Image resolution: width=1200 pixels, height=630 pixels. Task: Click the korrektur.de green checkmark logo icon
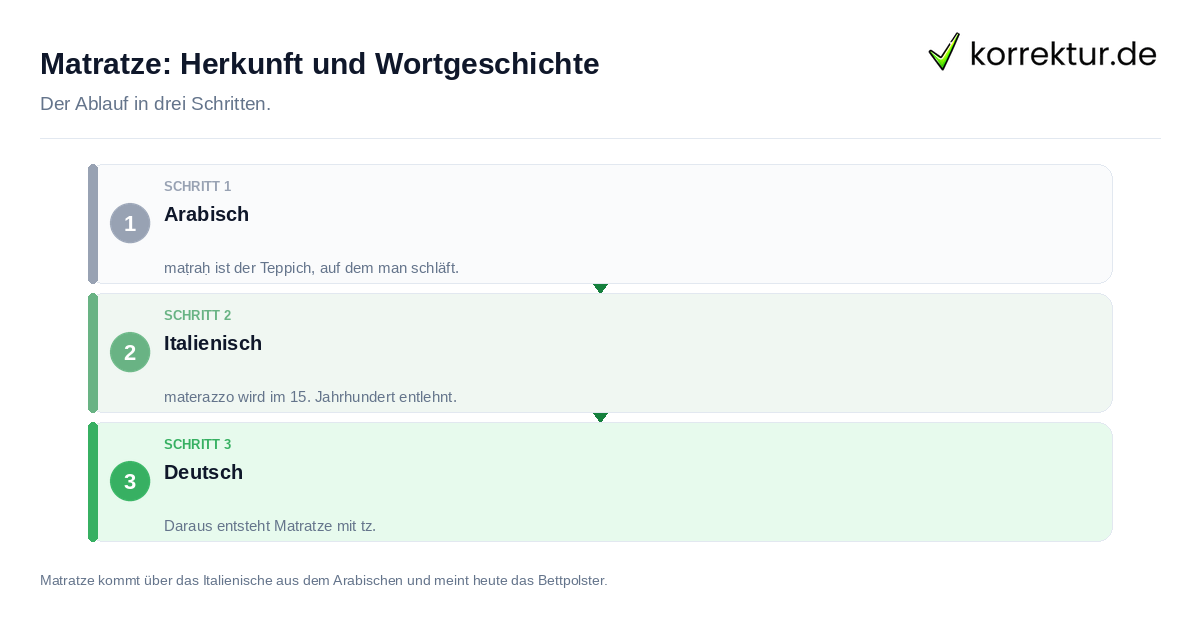pyautogui.click(x=944, y=52)
